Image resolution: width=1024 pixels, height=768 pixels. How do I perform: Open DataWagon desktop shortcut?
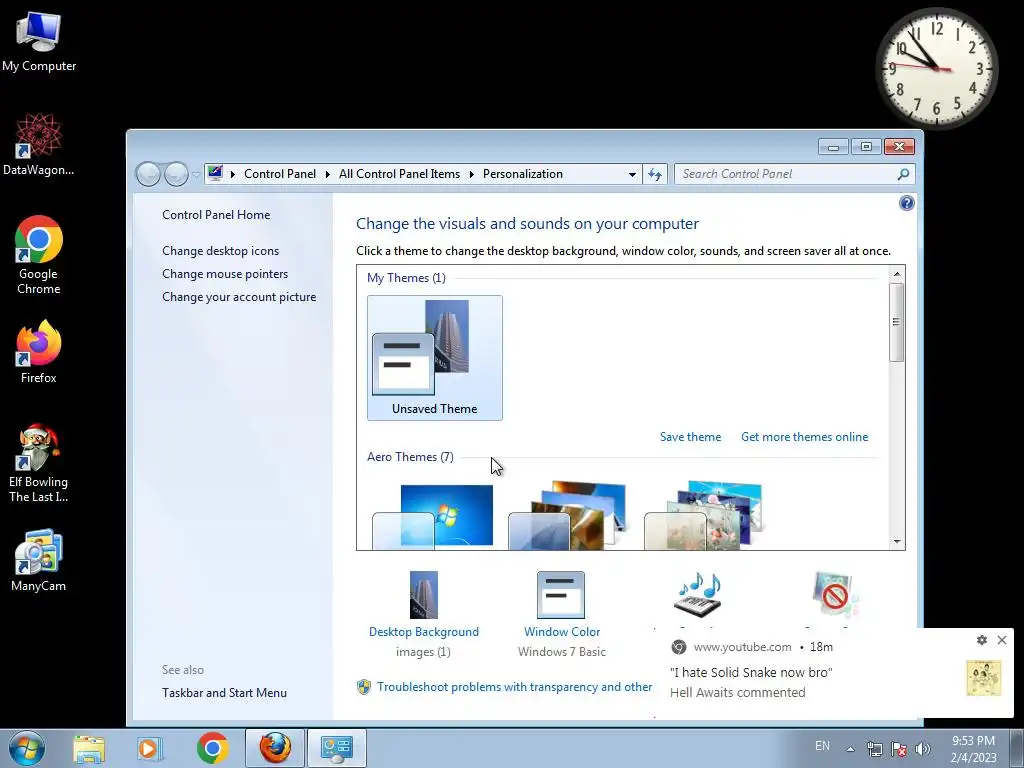[x=39, y=145]
